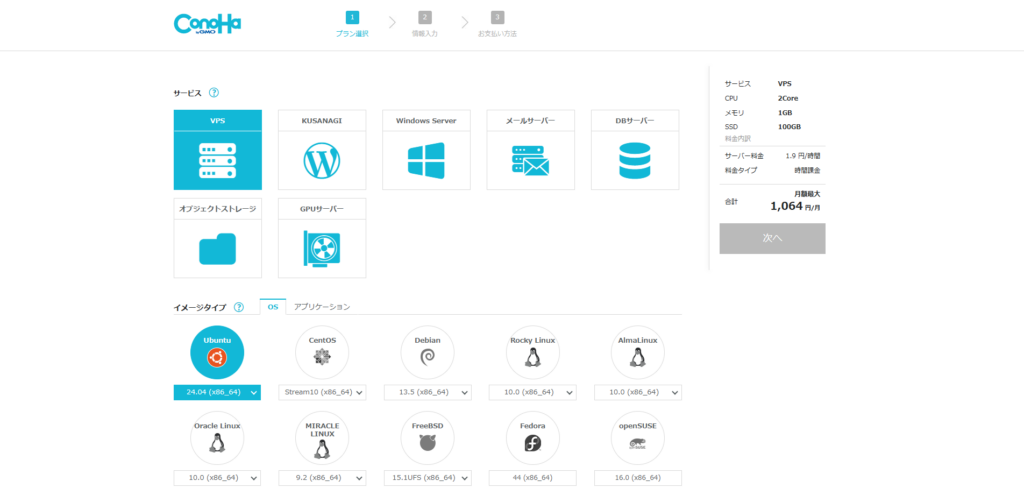
Task: Click the 1.9 円/時間 server fee
Action: coord(803,156)
